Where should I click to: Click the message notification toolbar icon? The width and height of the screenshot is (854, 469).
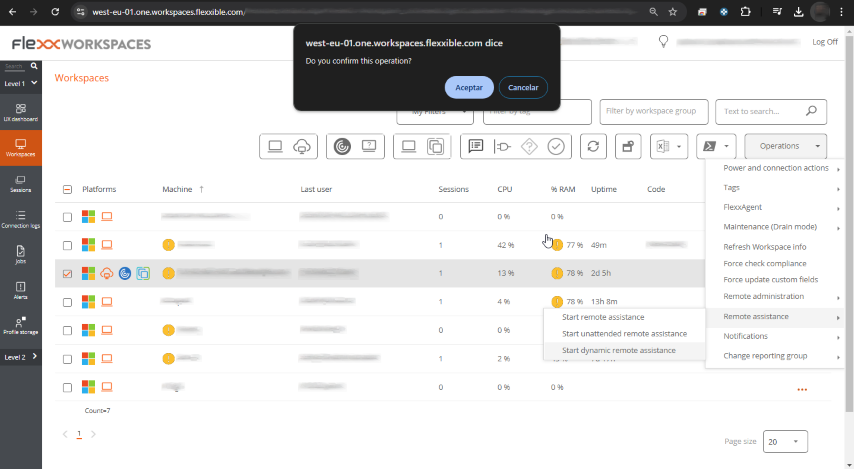pos(475,146)
